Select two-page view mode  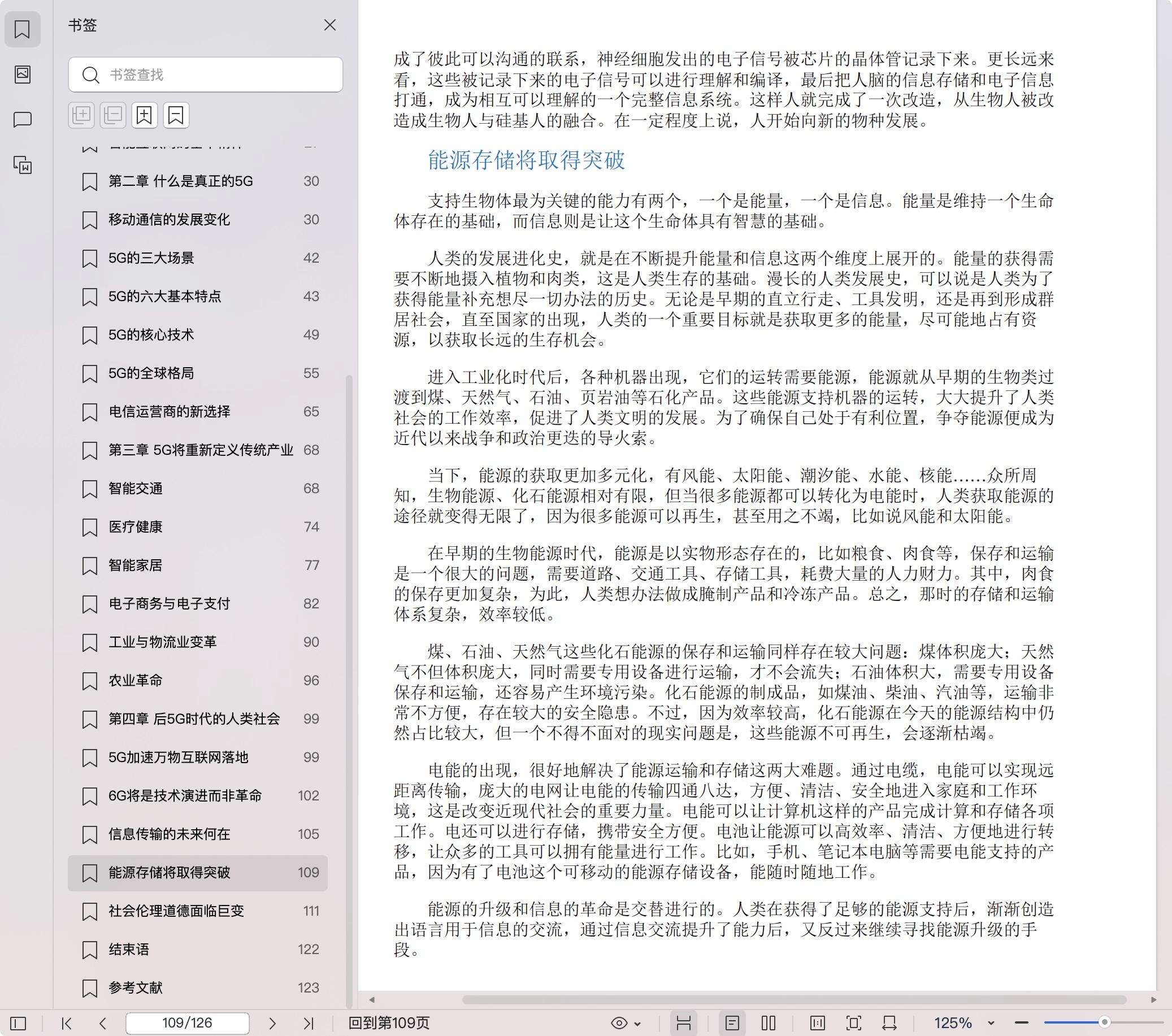click(x=769, y=1023)
